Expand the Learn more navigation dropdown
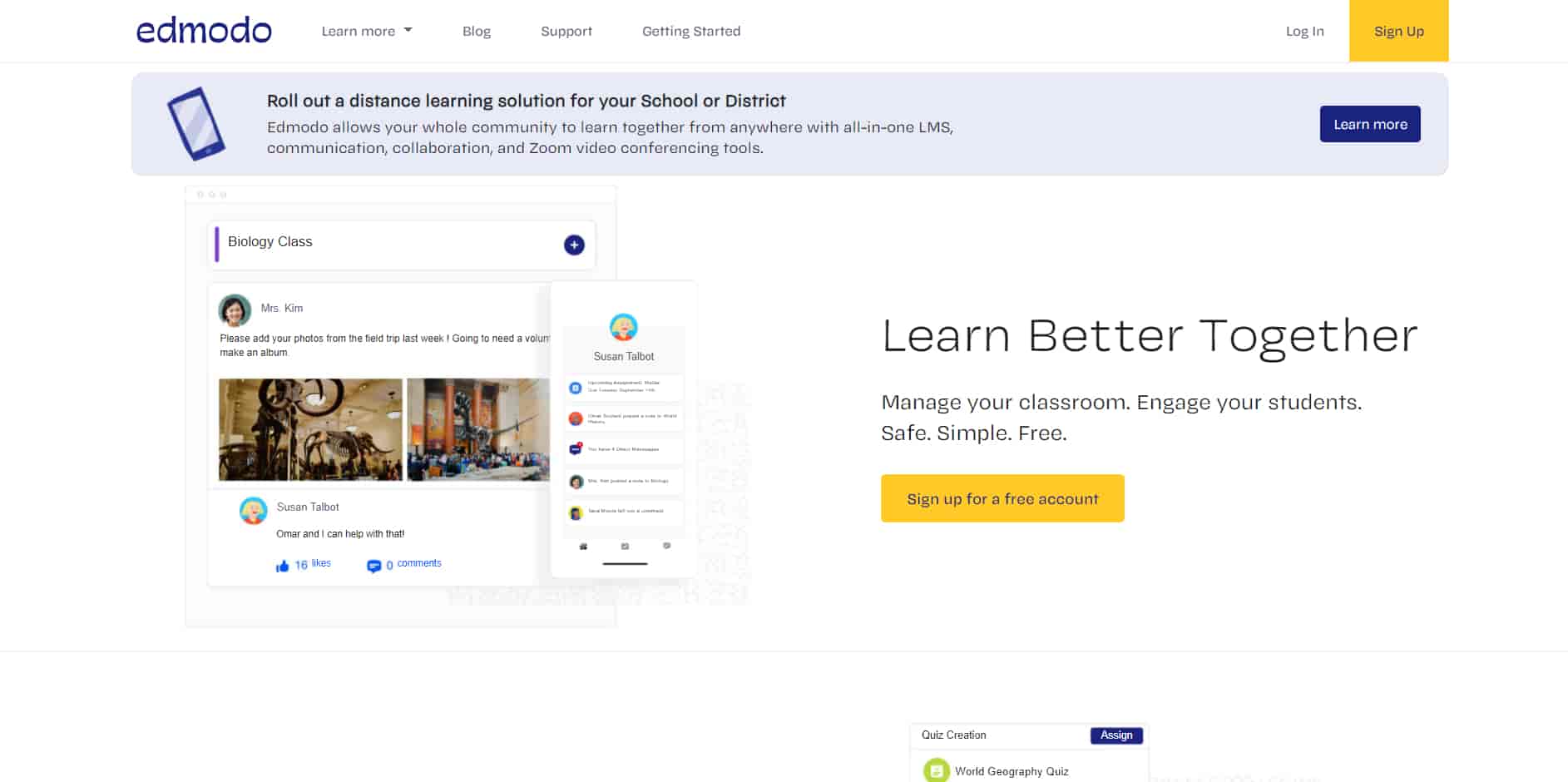Screen dimensions: 1568x782 point(366,31)
